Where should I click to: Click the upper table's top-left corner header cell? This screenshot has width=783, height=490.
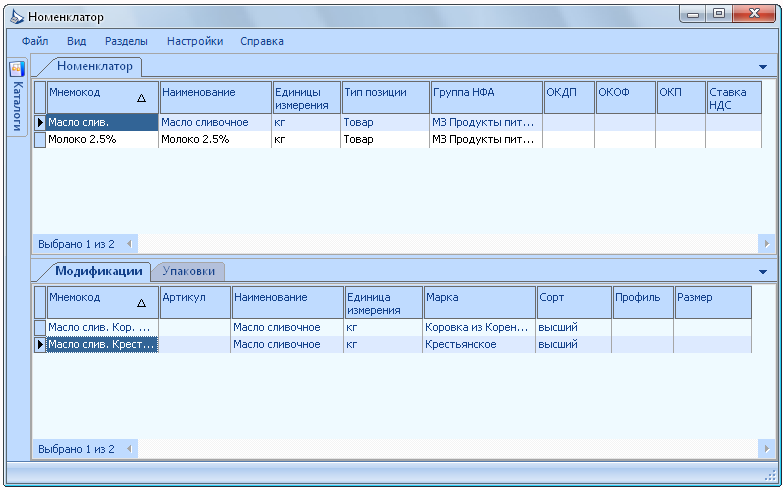[x=40, y=97]
